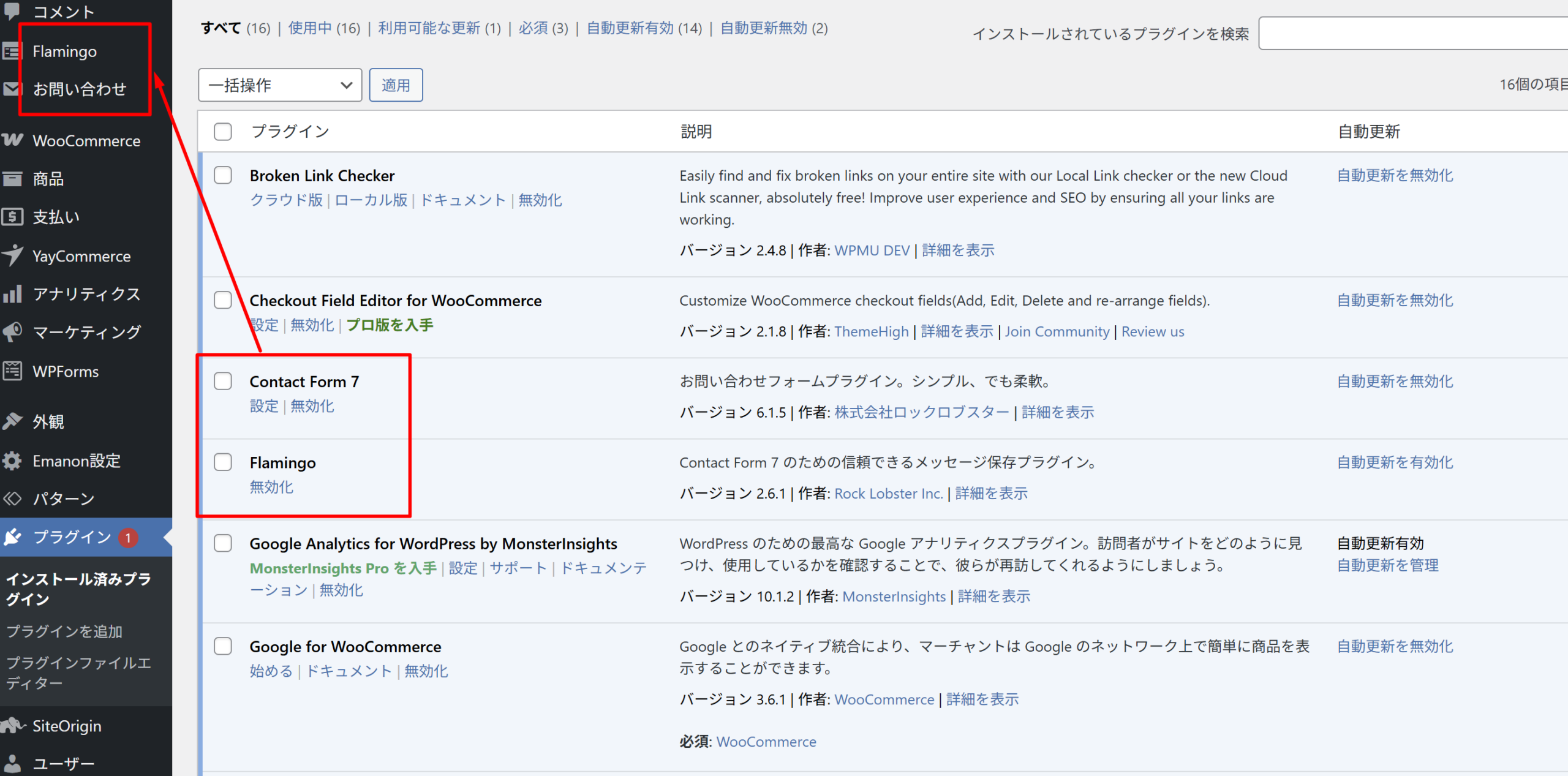This screenshot has width=1568, height=776.
Task: Check the Flamingo plugin checkbox
Action: click(x=223, y=462)
